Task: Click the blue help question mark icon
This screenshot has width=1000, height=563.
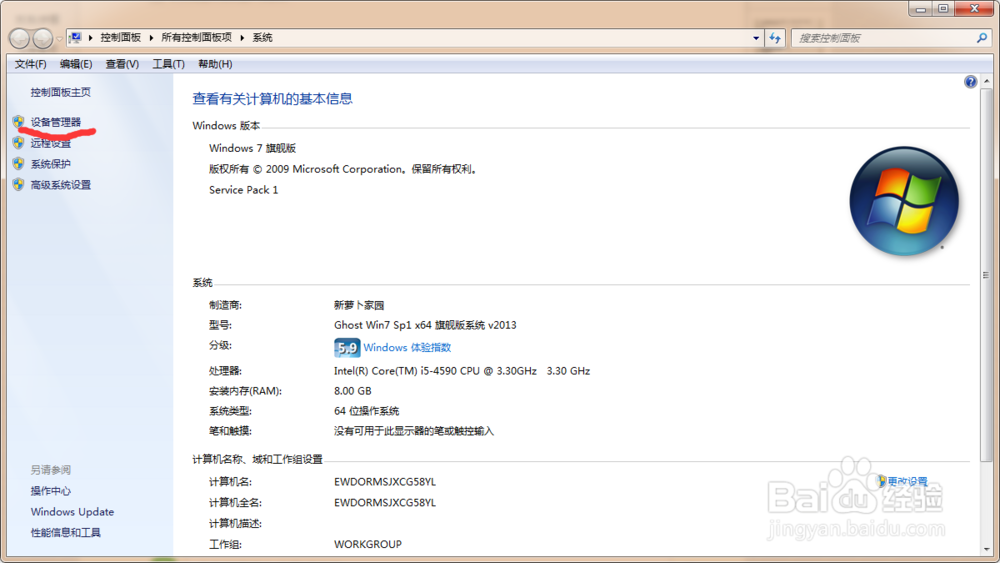Action: click(x=971, y=82)
